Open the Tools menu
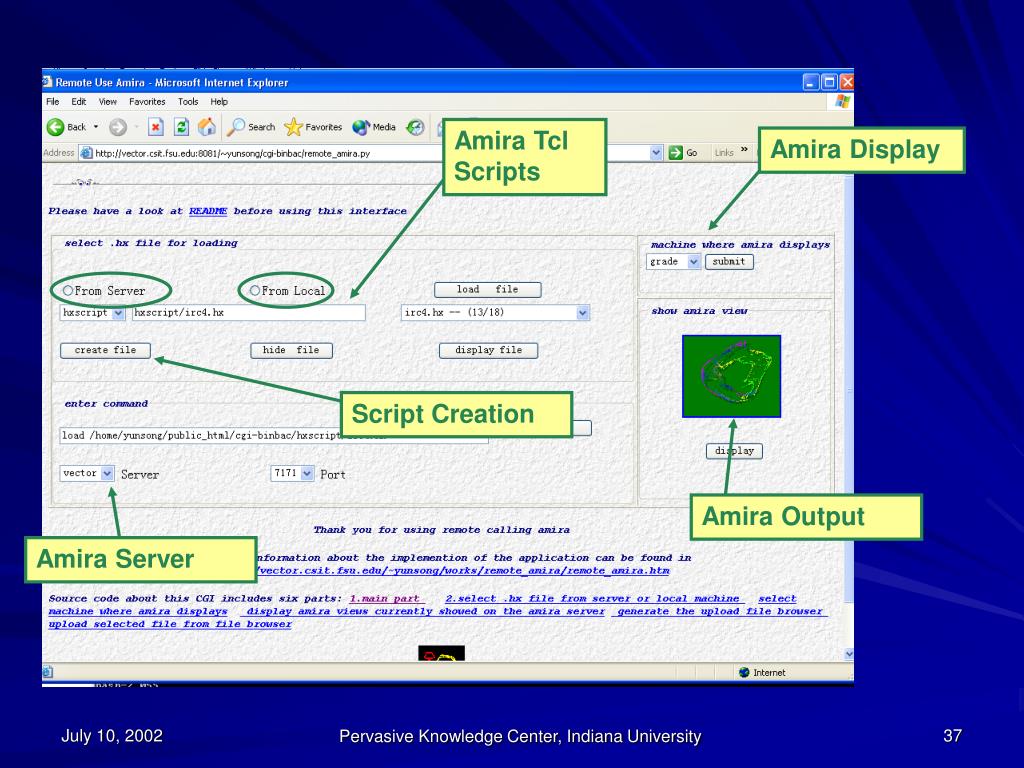Image resolution: width=1024 pixels, height=768 pixels. [x=188, y=102]
